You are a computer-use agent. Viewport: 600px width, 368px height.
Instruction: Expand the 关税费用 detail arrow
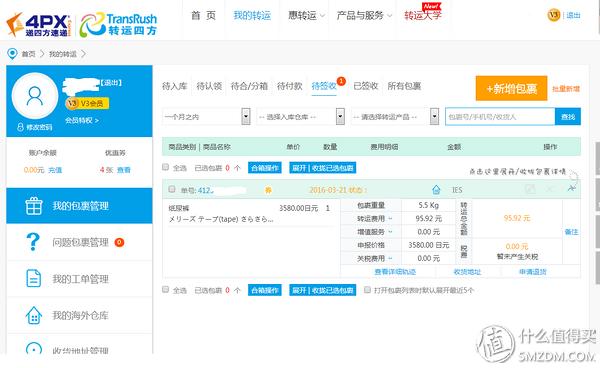pos(390,259)
